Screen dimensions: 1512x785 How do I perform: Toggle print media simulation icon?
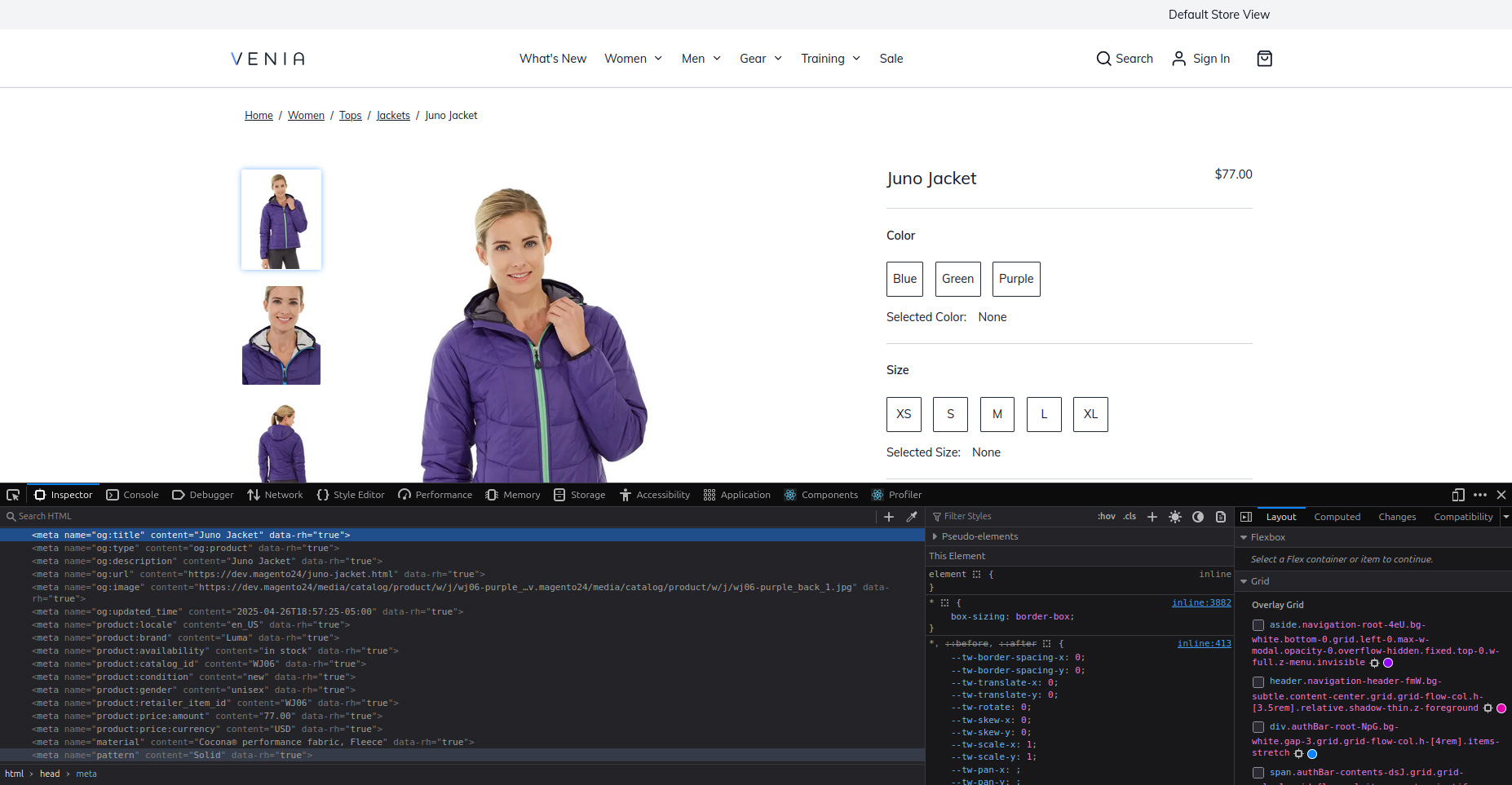coord(1221,517)
